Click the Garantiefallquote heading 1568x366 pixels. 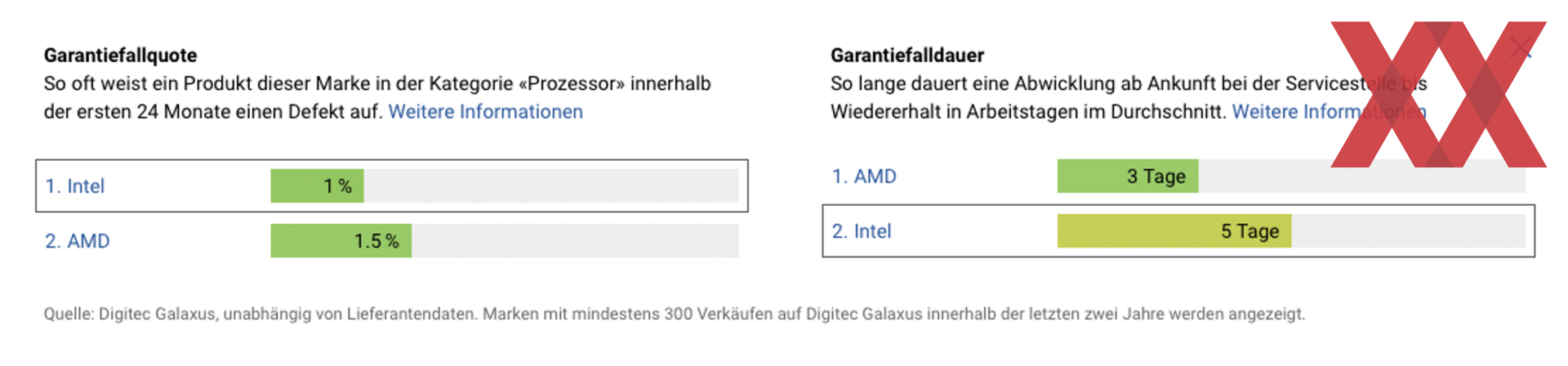121,56
